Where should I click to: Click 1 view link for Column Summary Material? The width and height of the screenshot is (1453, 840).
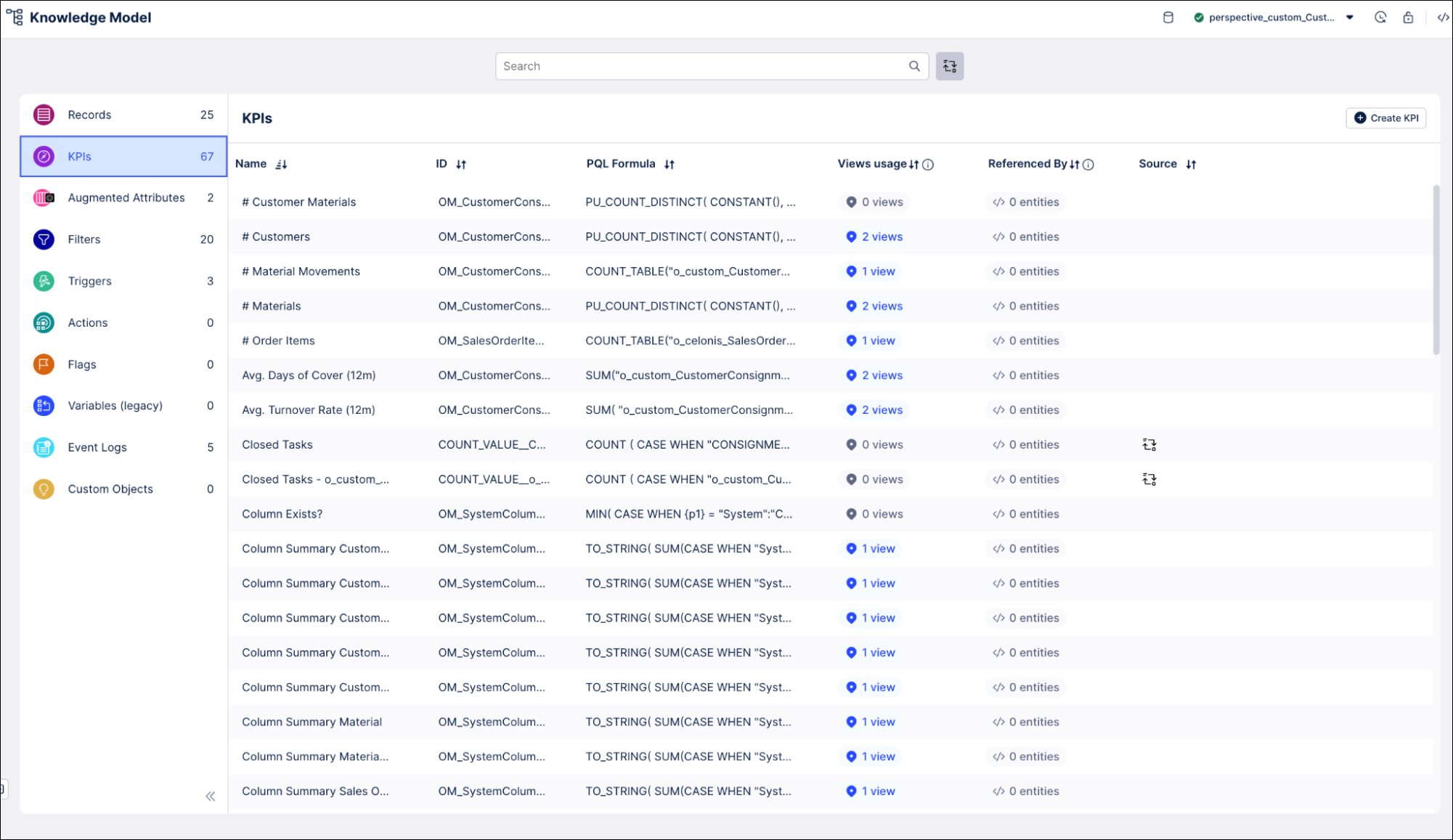click(x=871, y=722)
